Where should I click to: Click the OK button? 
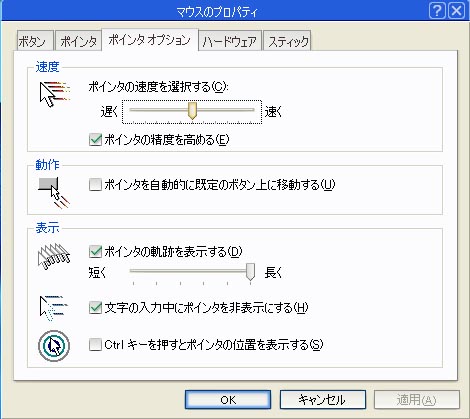(x=228, y=400)
